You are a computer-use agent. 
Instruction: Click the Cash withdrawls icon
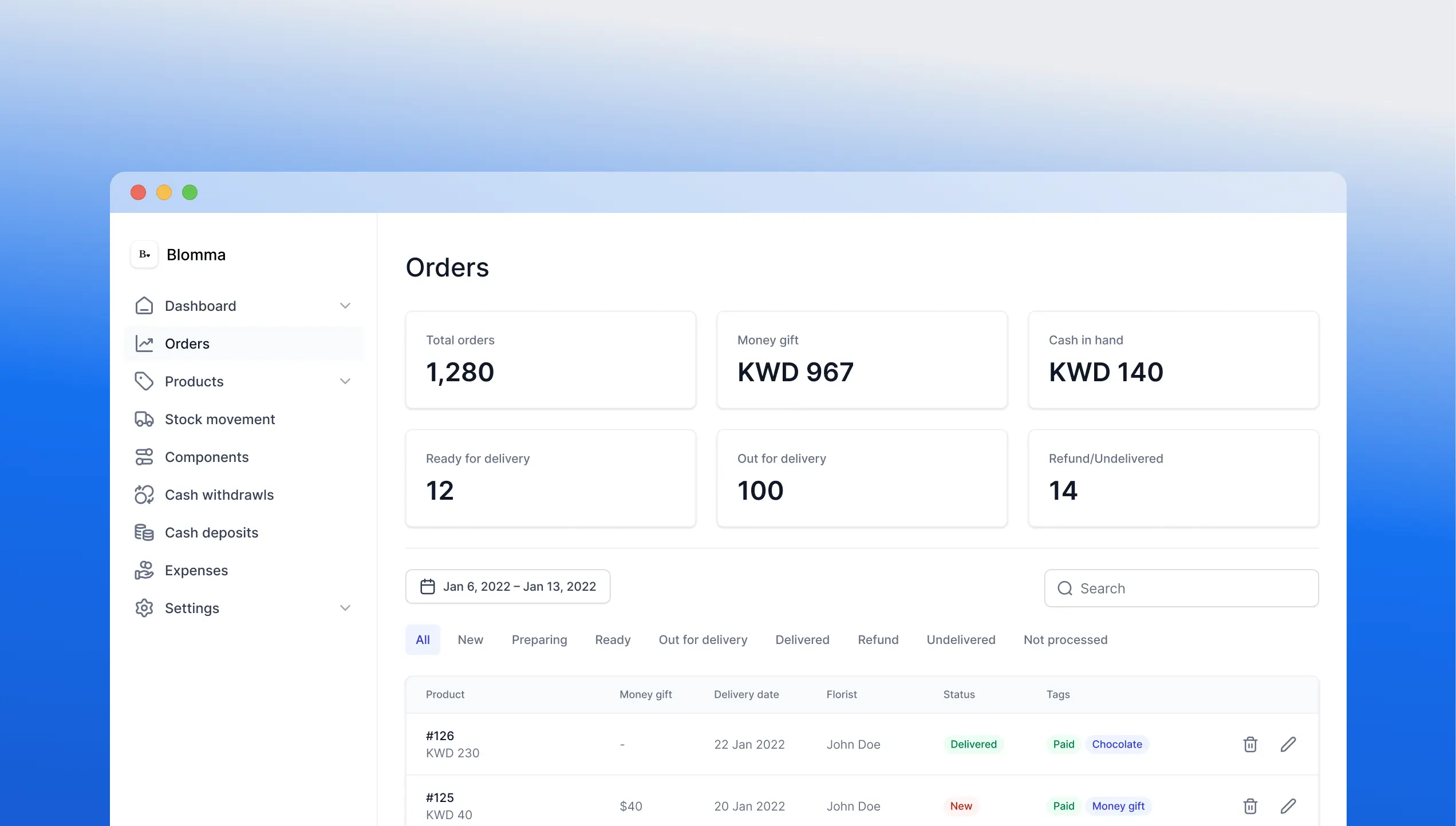point(144,495)
